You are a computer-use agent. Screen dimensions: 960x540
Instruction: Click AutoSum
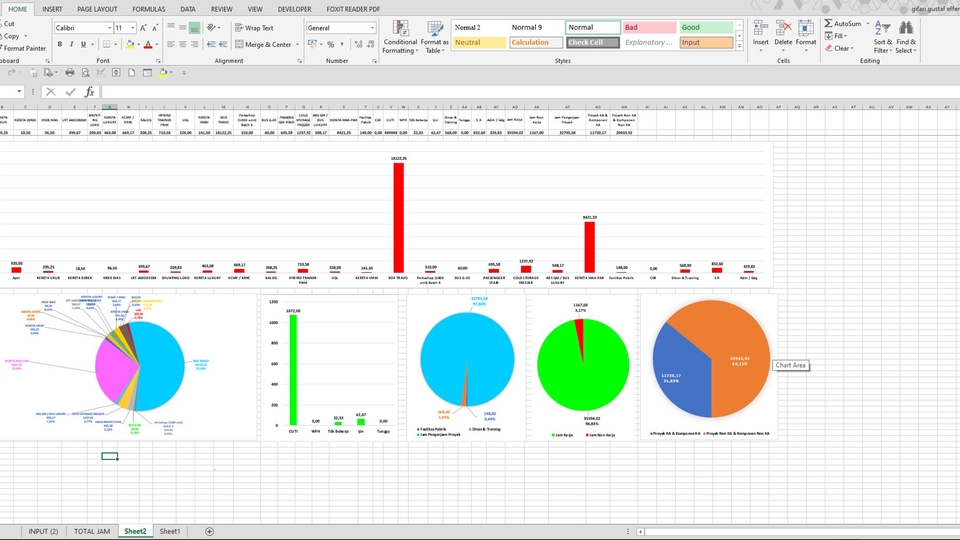[x=842, y=23]
